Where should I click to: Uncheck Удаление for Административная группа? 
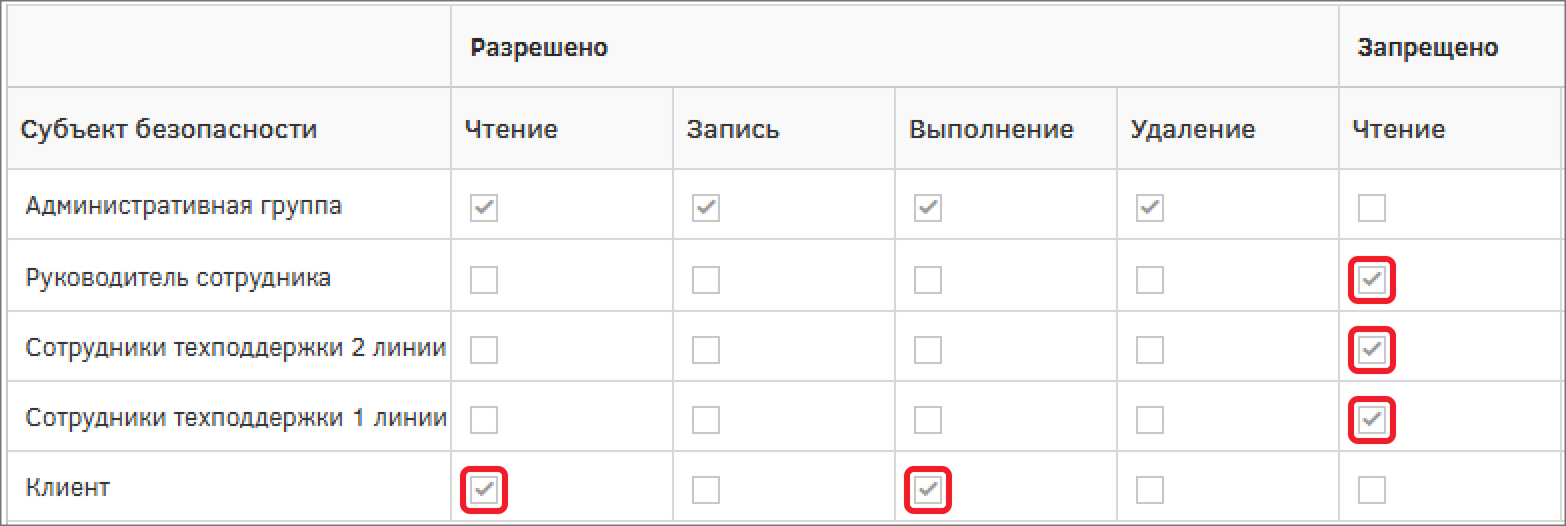click(x=1150, y=208)
